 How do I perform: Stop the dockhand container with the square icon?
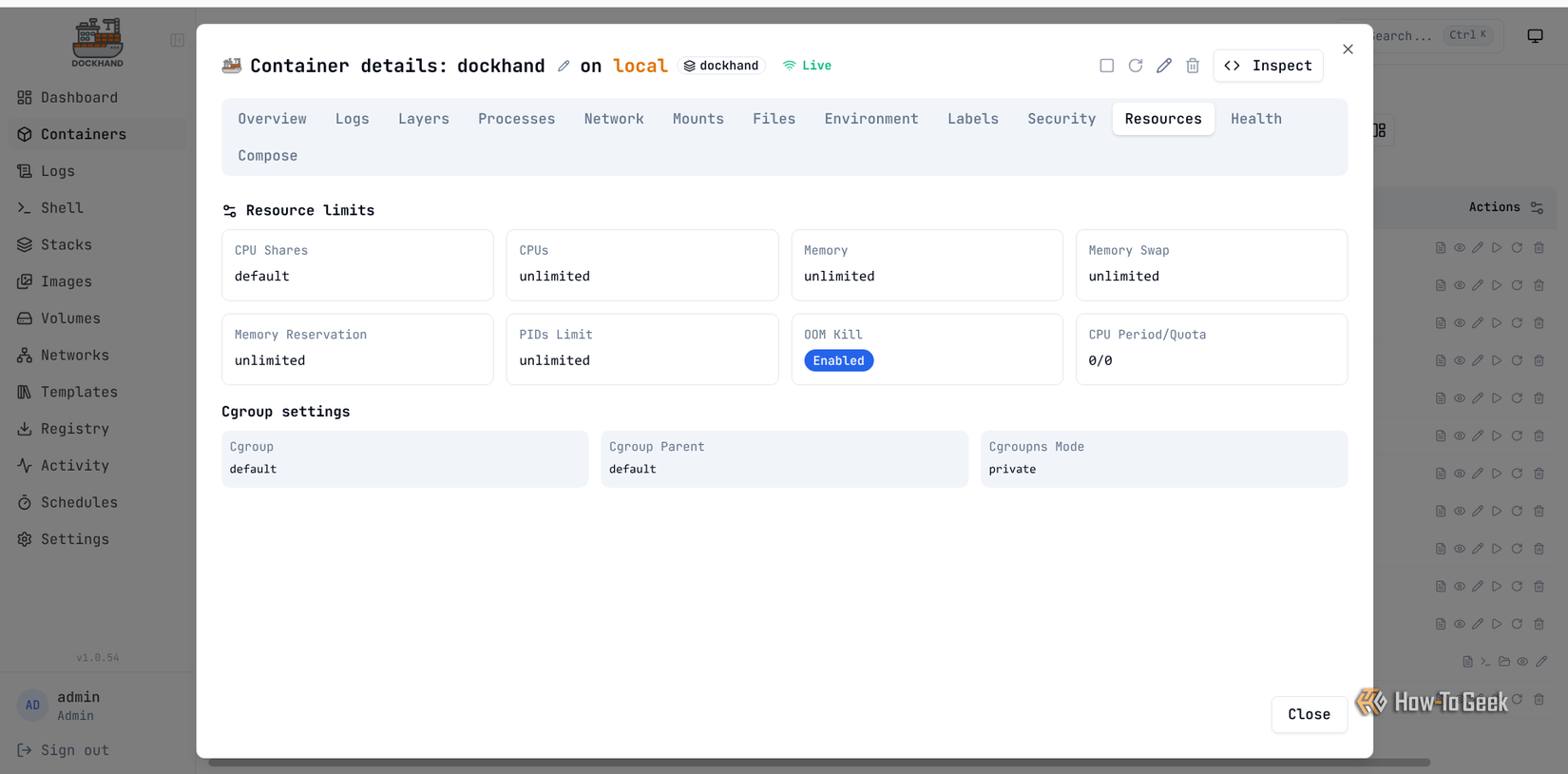(x=1106, y=66)
